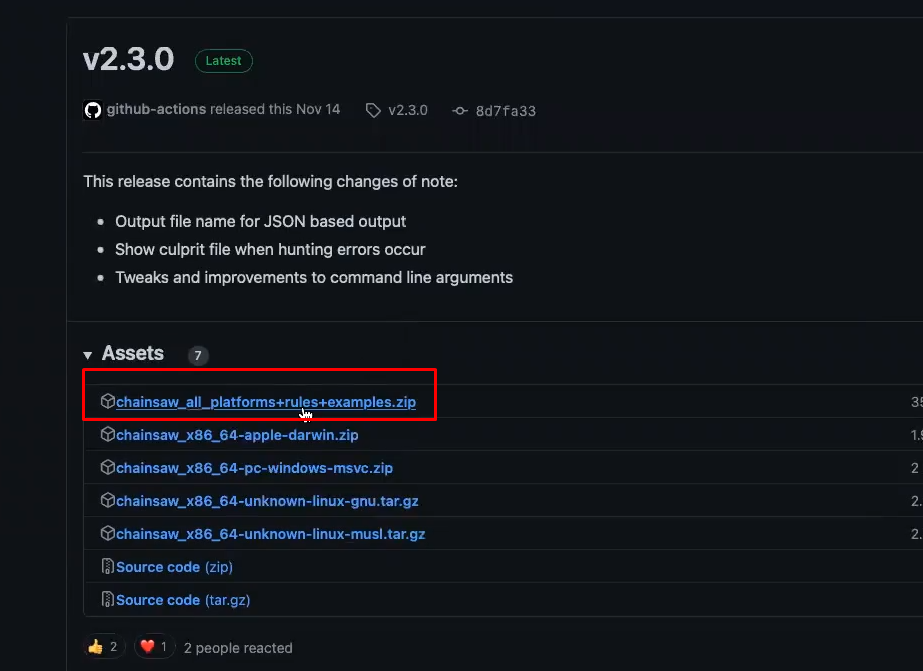Click package icon for all_platforms zip
Viewport: 923px width, 671px height.
[108, 401]
